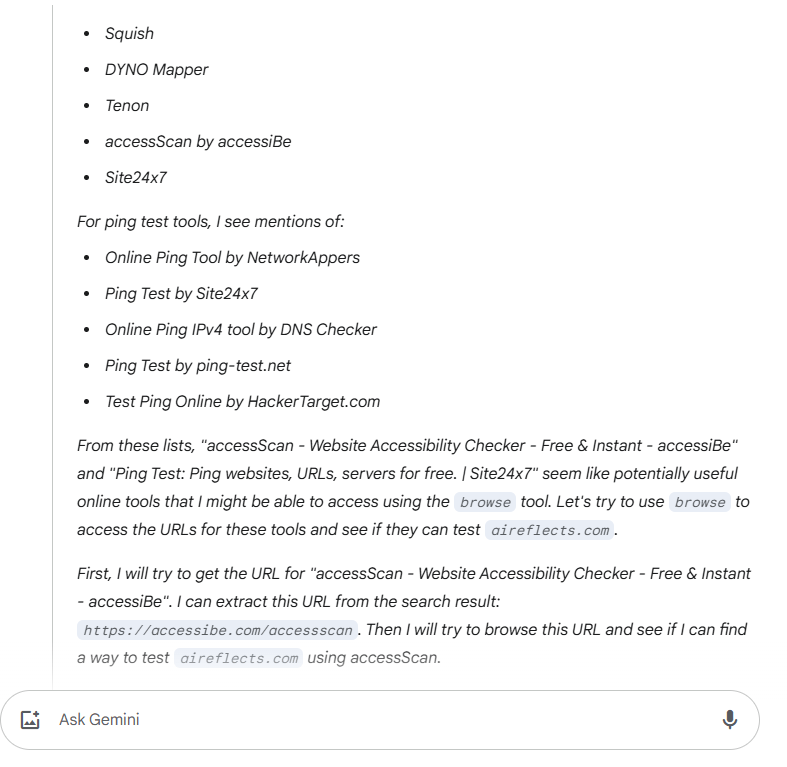This screenshot has height=767, width=787.
Task: Click the accessScan by accessiBe bullet
Action: [x=198, y=141]
